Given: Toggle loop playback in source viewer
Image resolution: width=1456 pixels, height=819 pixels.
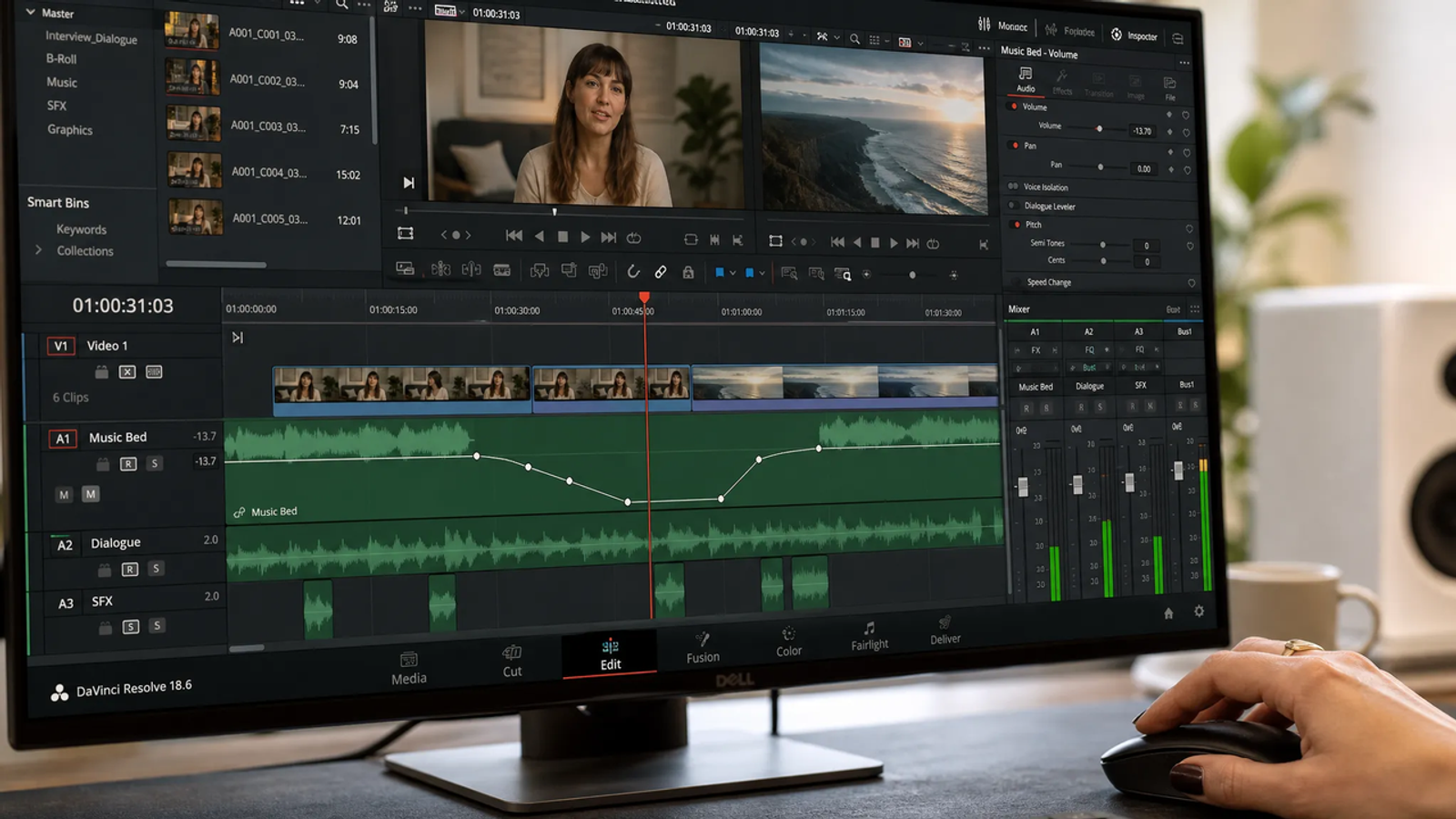Looking at the screenshot, I should point(634,238).
